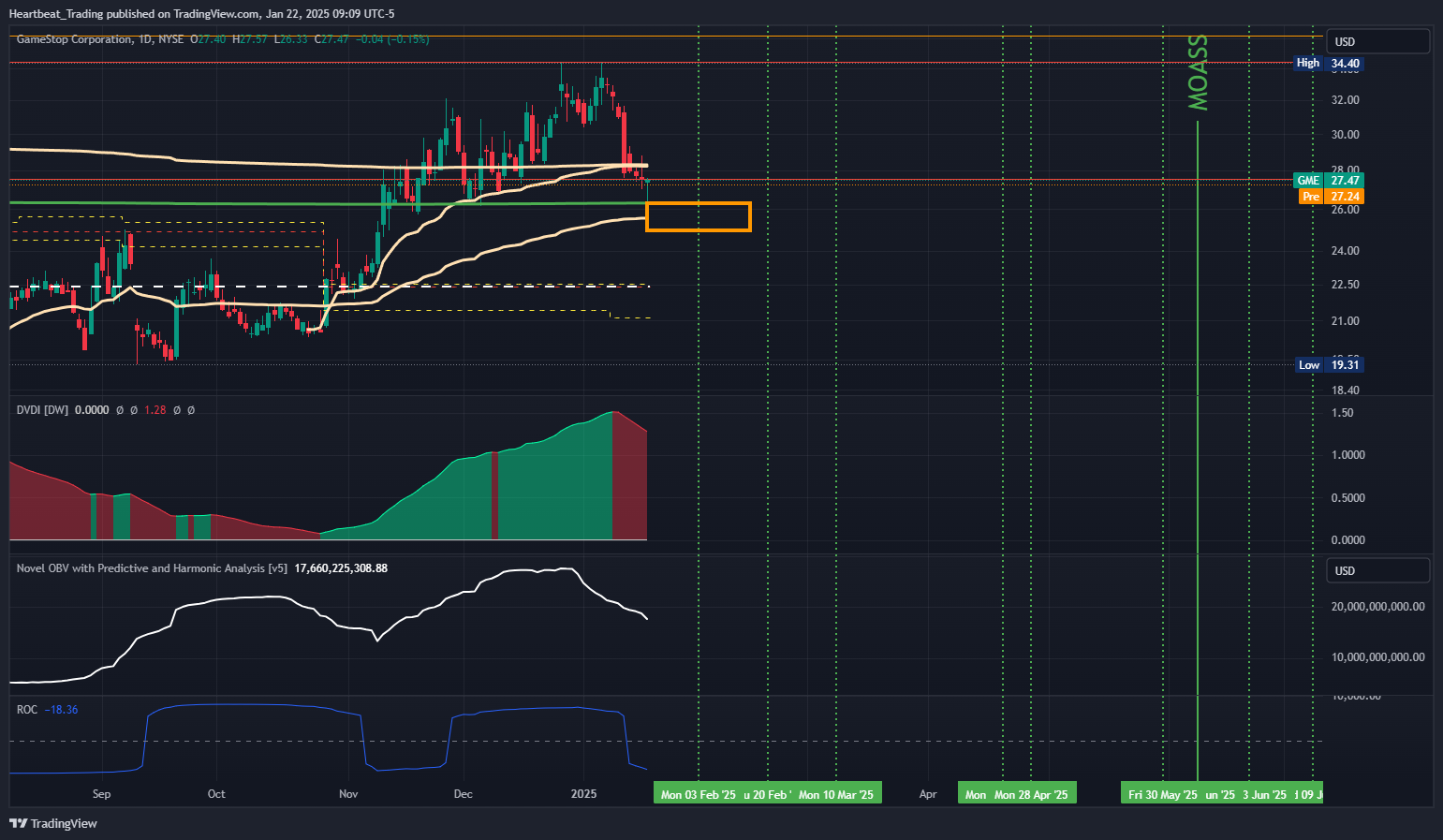Image resolution: width=1443 pixels, height=840 pixels.
Task: Click the 30.00 price axis value
Action: pos(1346,135)
